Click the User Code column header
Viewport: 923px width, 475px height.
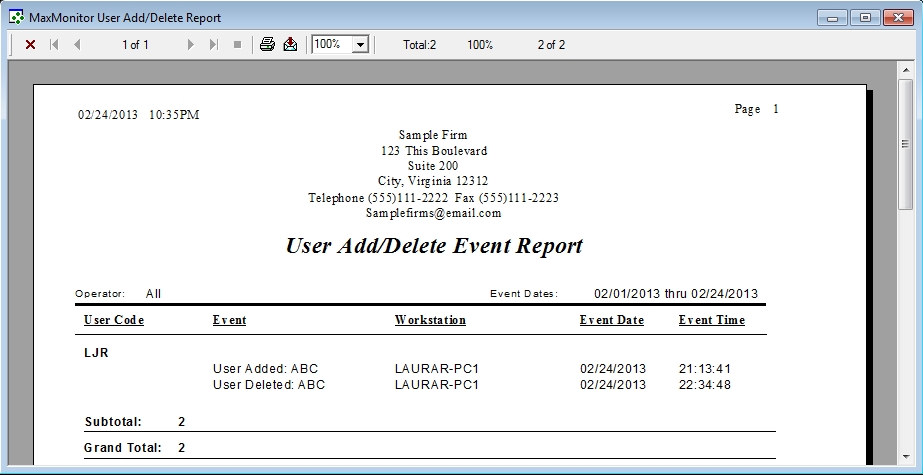pyautogui.click(x=114, y=320)
